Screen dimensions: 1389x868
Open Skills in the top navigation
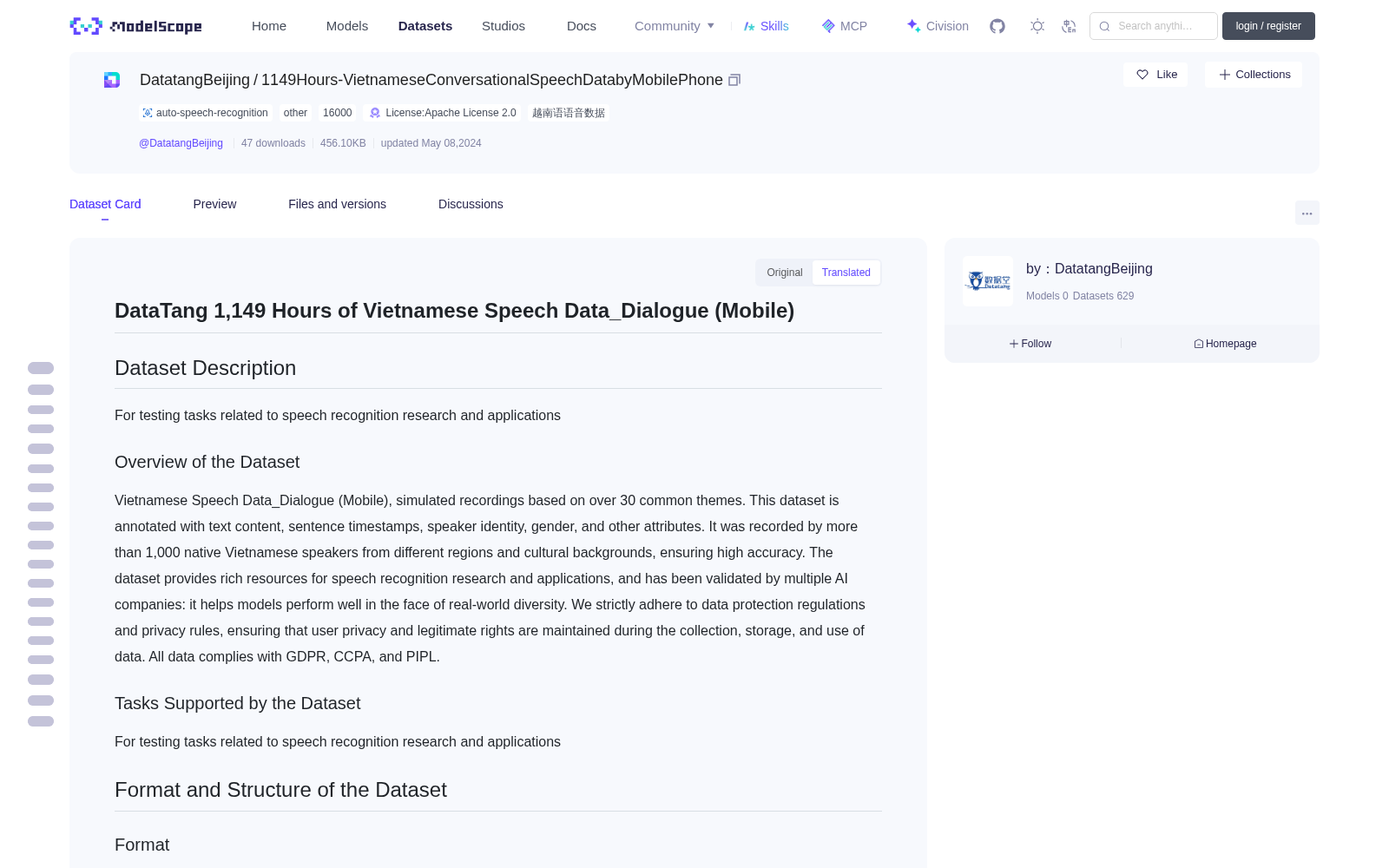click(766, 26)
